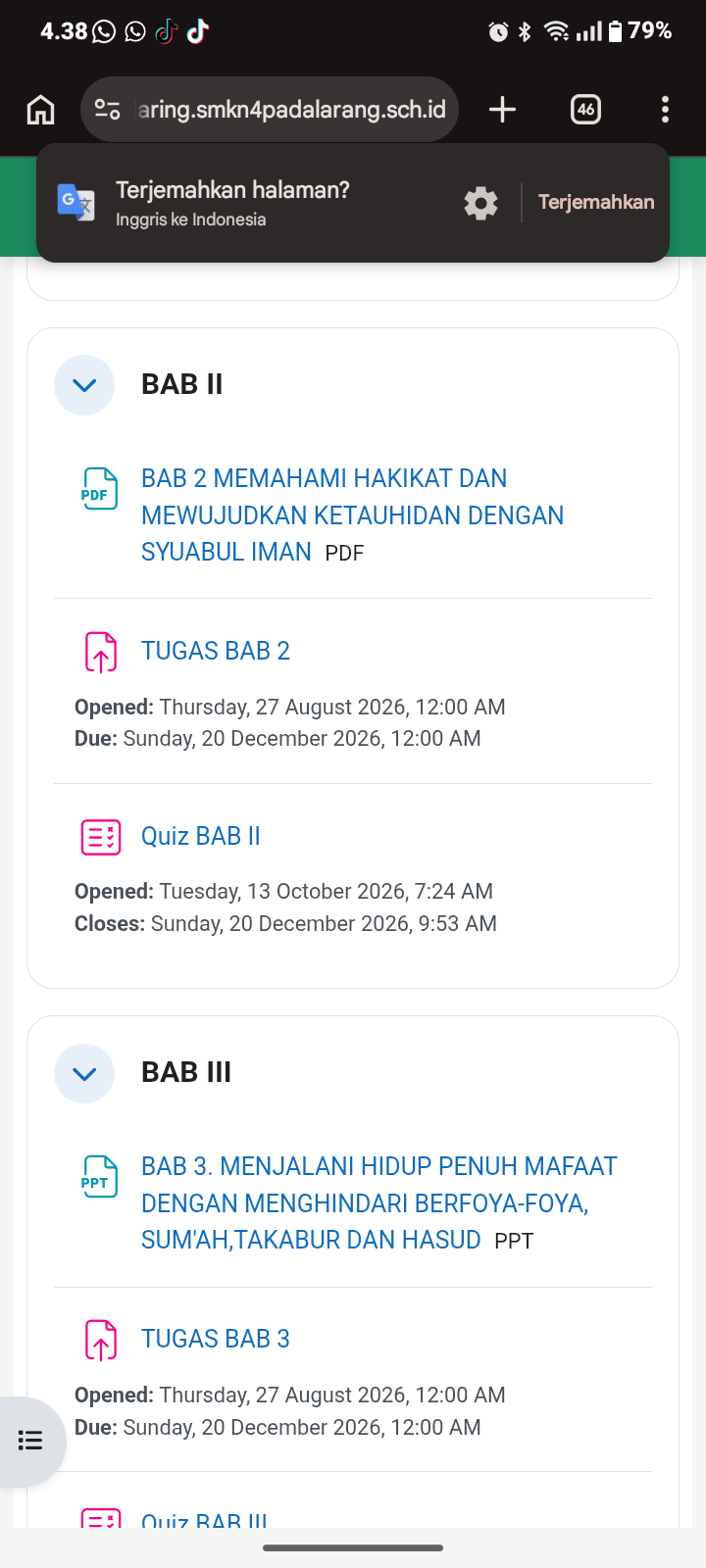Image resolution: width=706 pixels, height=1568 pixels.
Task: Tap Terjemahkan to translate the page
Action: click(596, 202)
